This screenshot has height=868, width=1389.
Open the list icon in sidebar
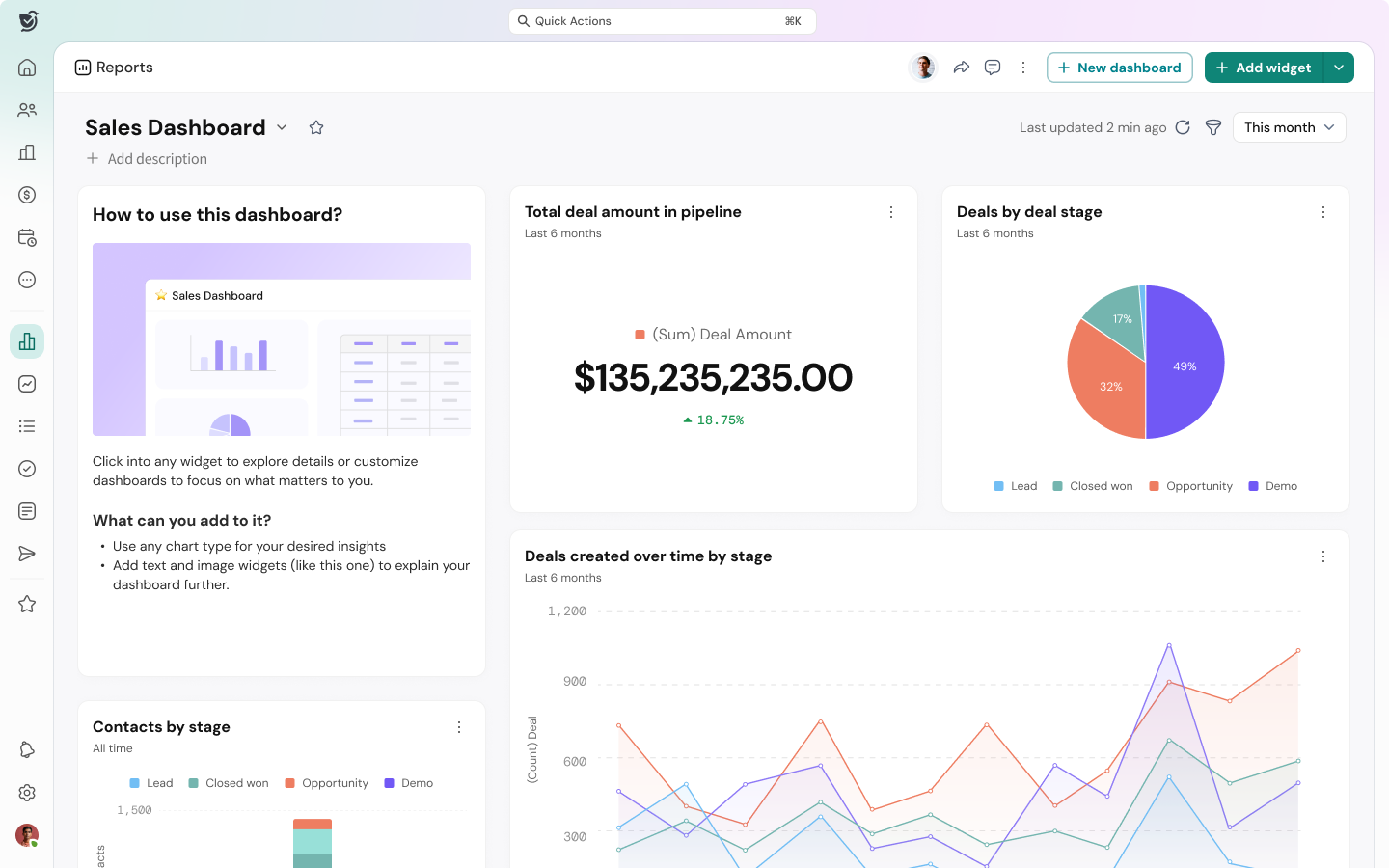[x=27, y=426]
